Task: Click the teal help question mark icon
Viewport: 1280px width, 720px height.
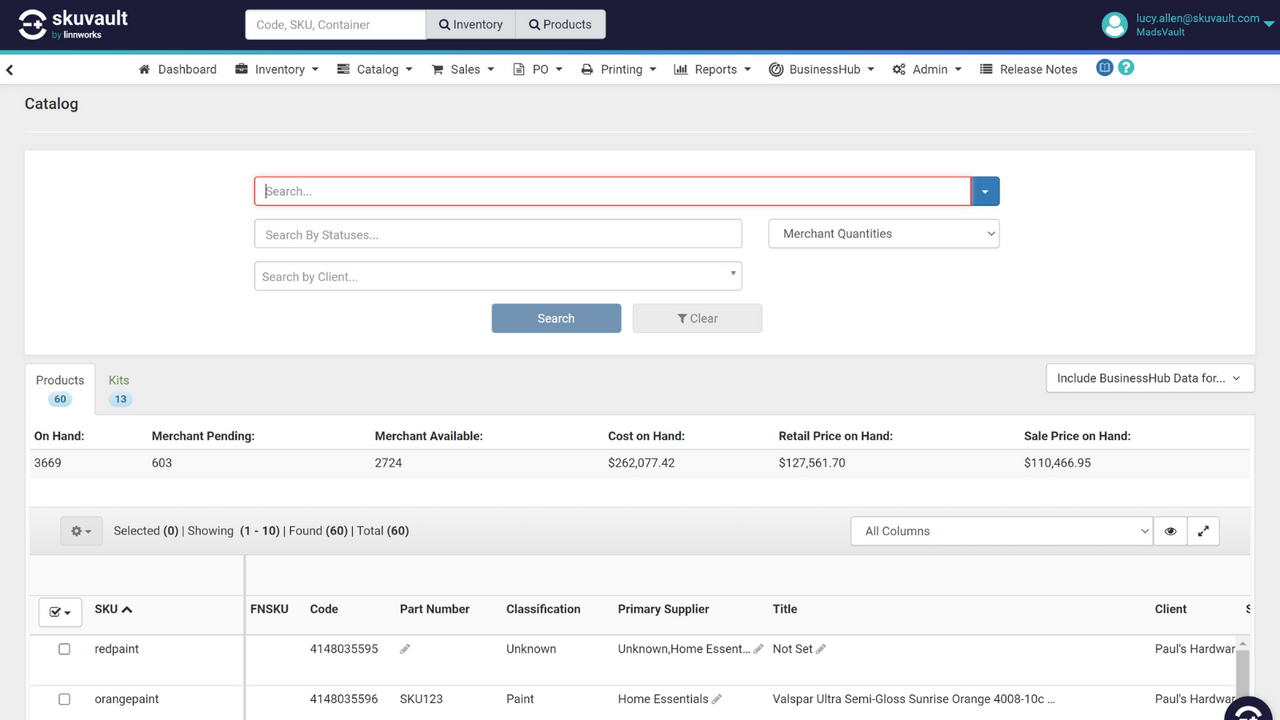Action: click(x=1126, y=68)
